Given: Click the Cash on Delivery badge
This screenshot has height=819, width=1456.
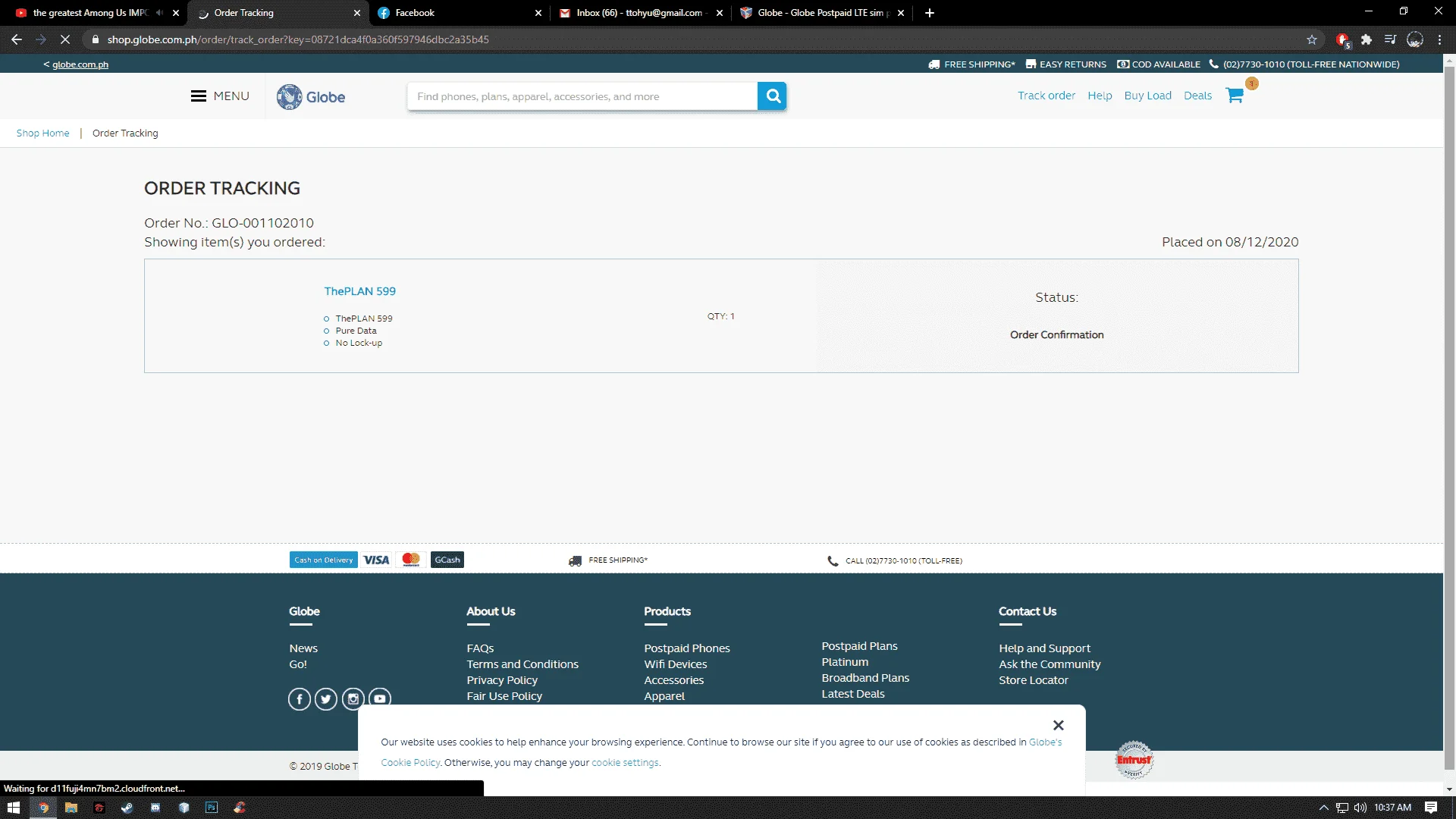Looking at the screenshot, I should [x=324, y=560].
